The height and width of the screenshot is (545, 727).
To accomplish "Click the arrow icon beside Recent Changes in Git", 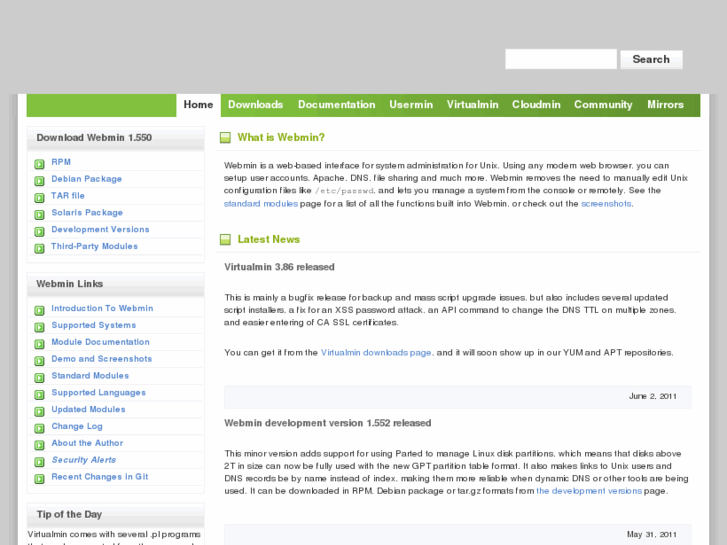I will point(39,479).
